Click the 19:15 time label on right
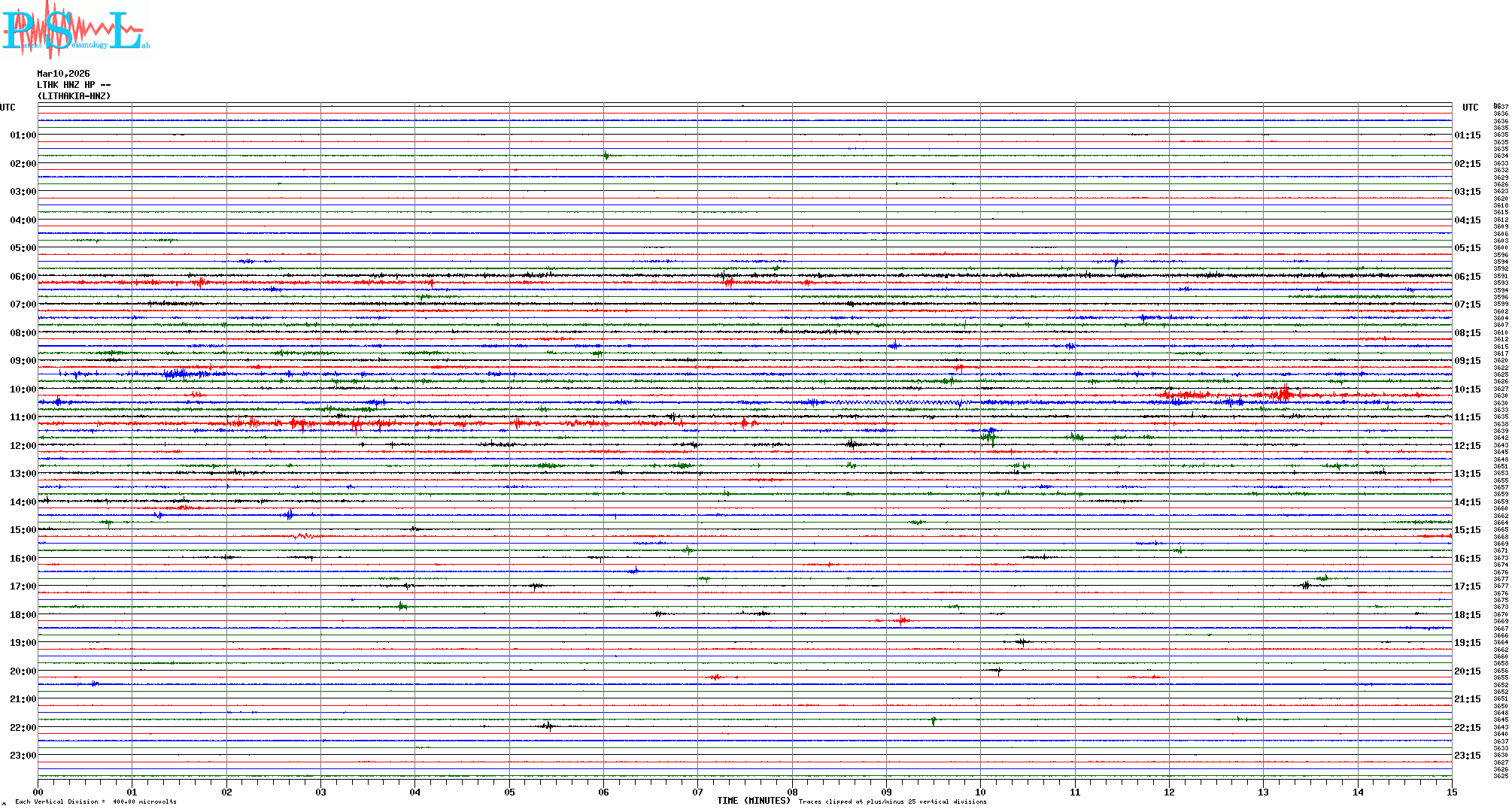 (x=1467, y=643)
